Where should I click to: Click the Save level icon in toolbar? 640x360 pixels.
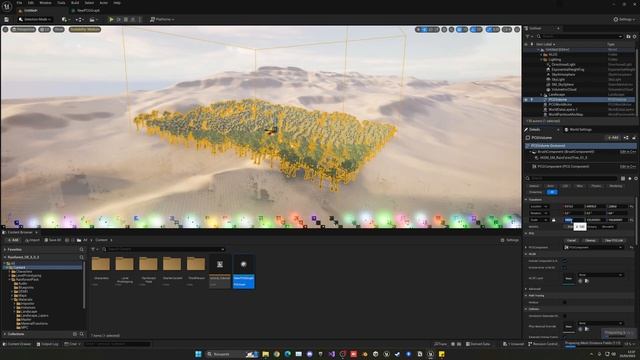click(7, 19)
